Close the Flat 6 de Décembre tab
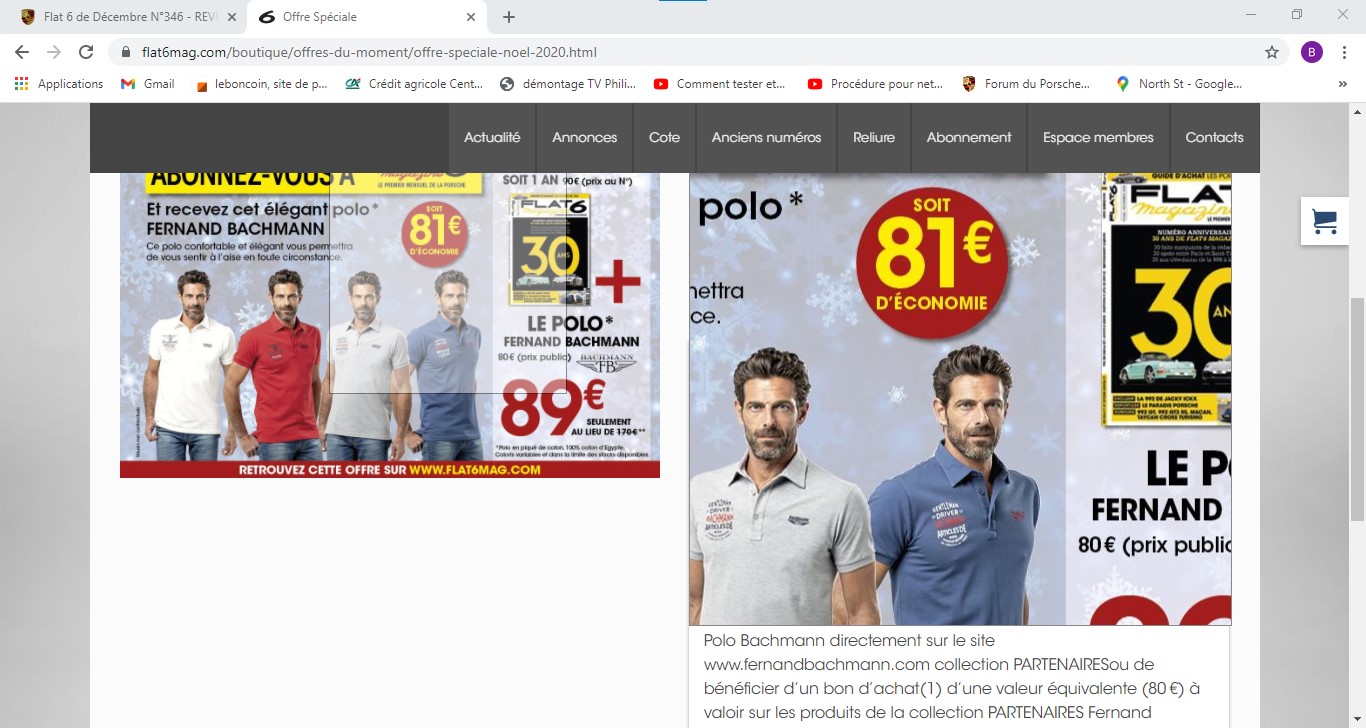The width and height of the screenshot is (1366, 728). [x=232, y=17]
